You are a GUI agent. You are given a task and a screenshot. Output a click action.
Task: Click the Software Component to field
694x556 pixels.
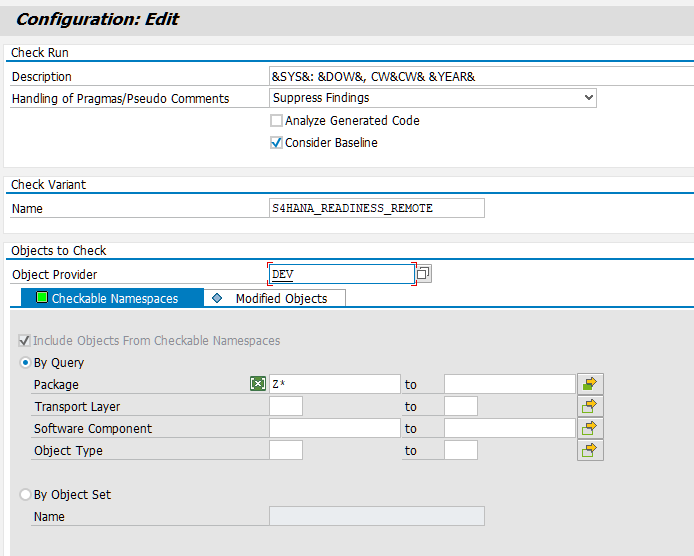pyautogui.click(x=510, y=428)
